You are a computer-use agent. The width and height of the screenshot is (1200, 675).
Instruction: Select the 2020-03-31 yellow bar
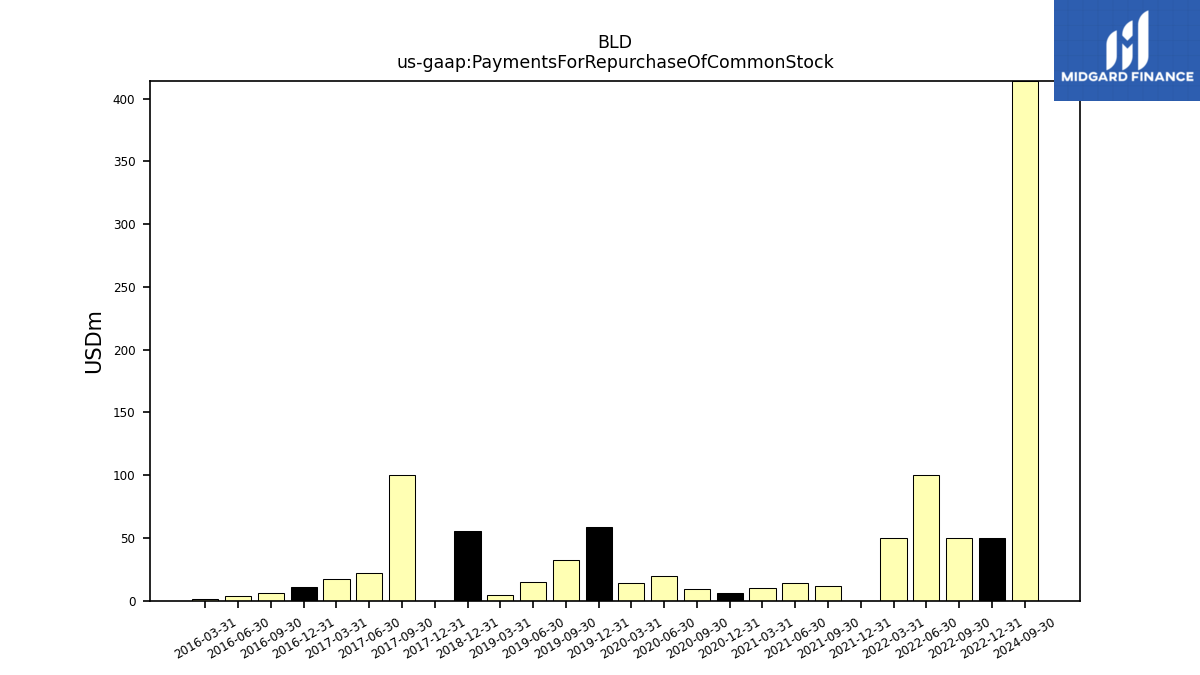[631, 592]
